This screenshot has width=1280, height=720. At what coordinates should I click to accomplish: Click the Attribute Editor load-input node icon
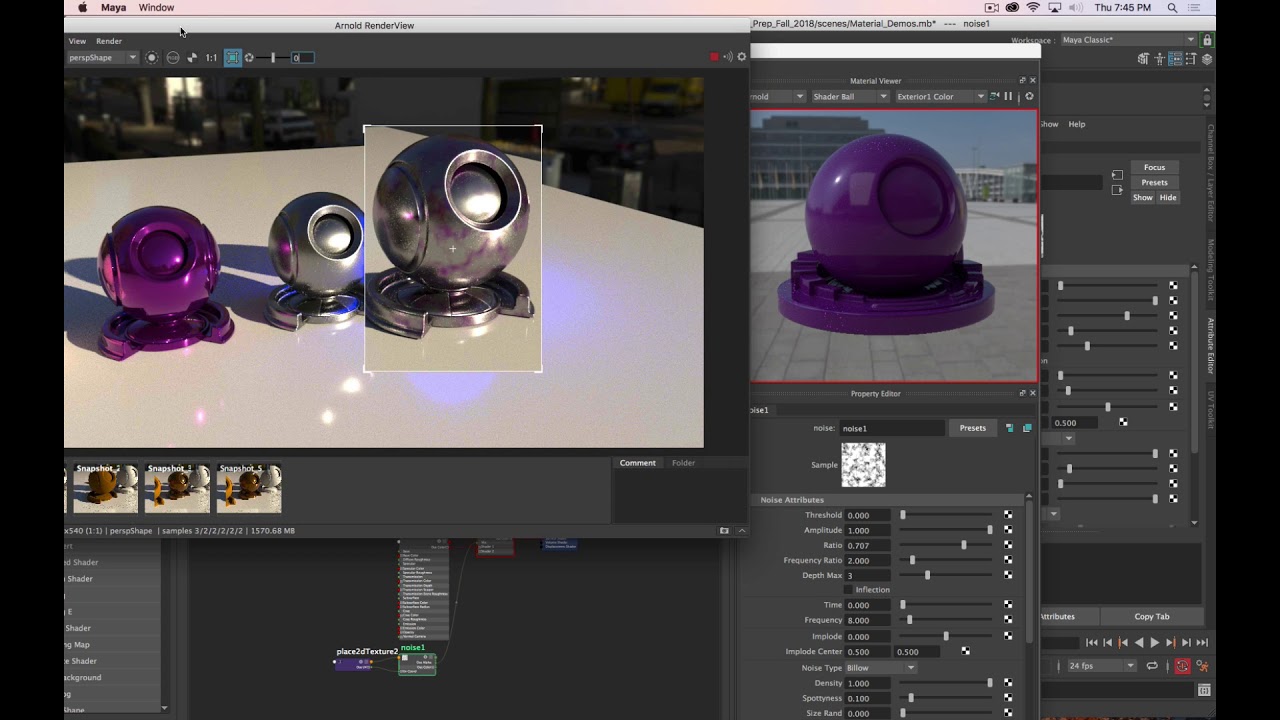1117,175
